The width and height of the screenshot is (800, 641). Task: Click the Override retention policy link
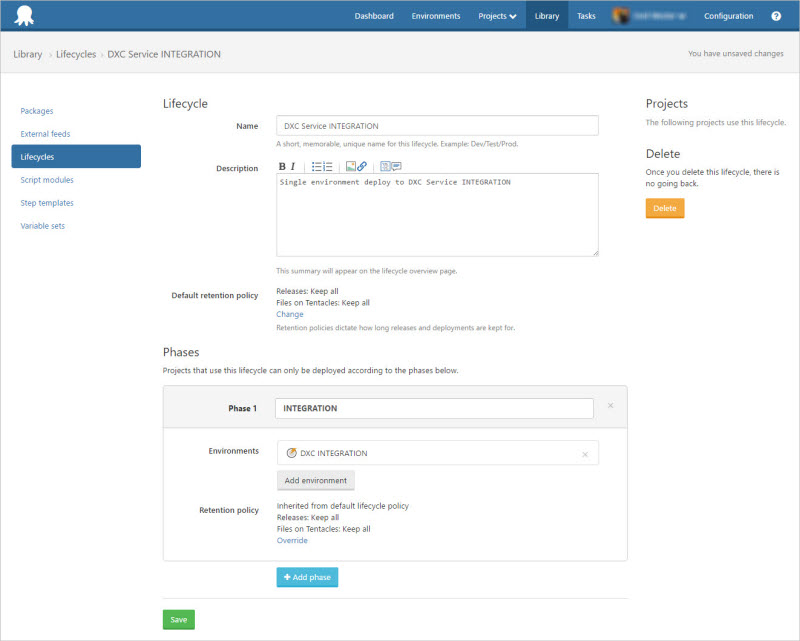coord(292,540)
